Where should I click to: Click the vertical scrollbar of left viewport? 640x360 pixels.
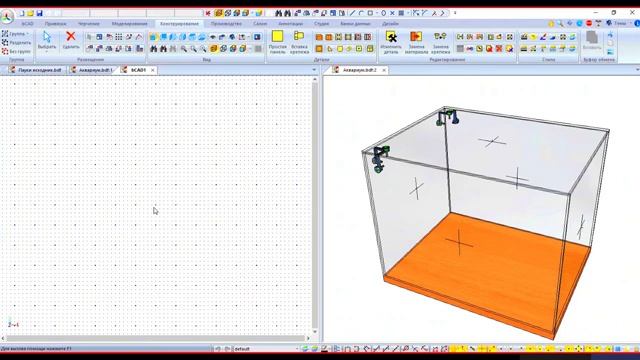(x=315, y=204)
